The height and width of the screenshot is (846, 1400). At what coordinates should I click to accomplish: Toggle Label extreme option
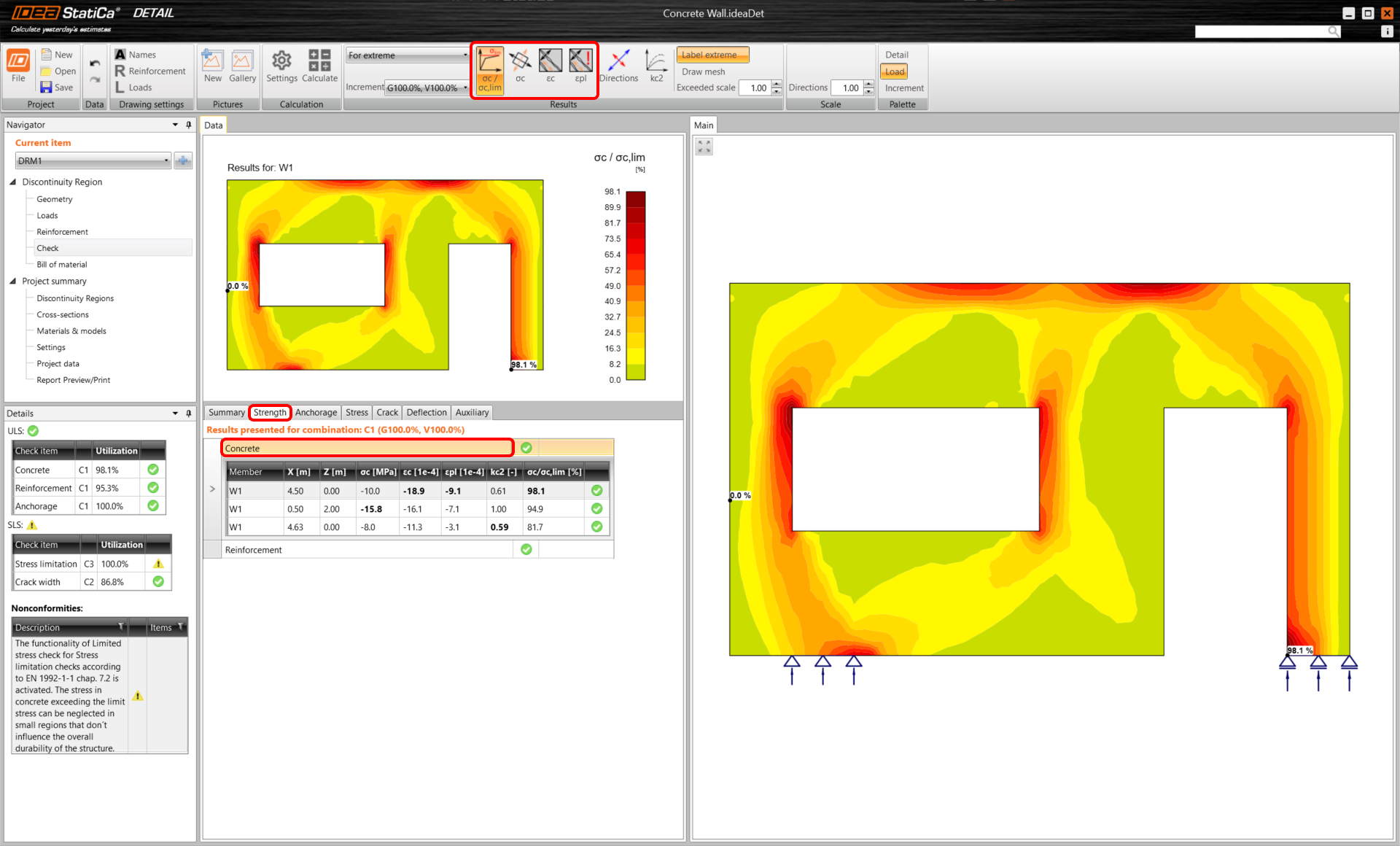coord(712,55)
